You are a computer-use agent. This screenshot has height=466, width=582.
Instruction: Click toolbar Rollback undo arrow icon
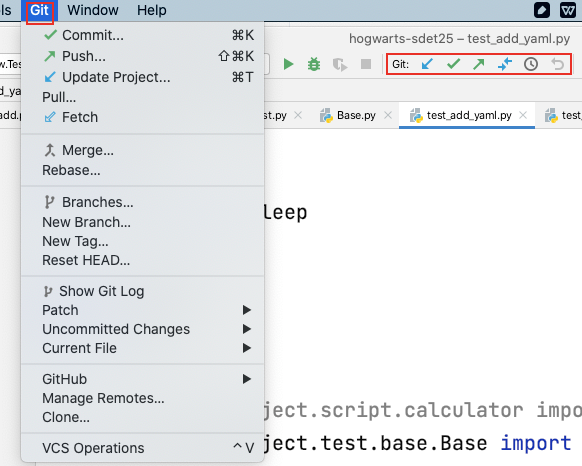coord(558,64)
